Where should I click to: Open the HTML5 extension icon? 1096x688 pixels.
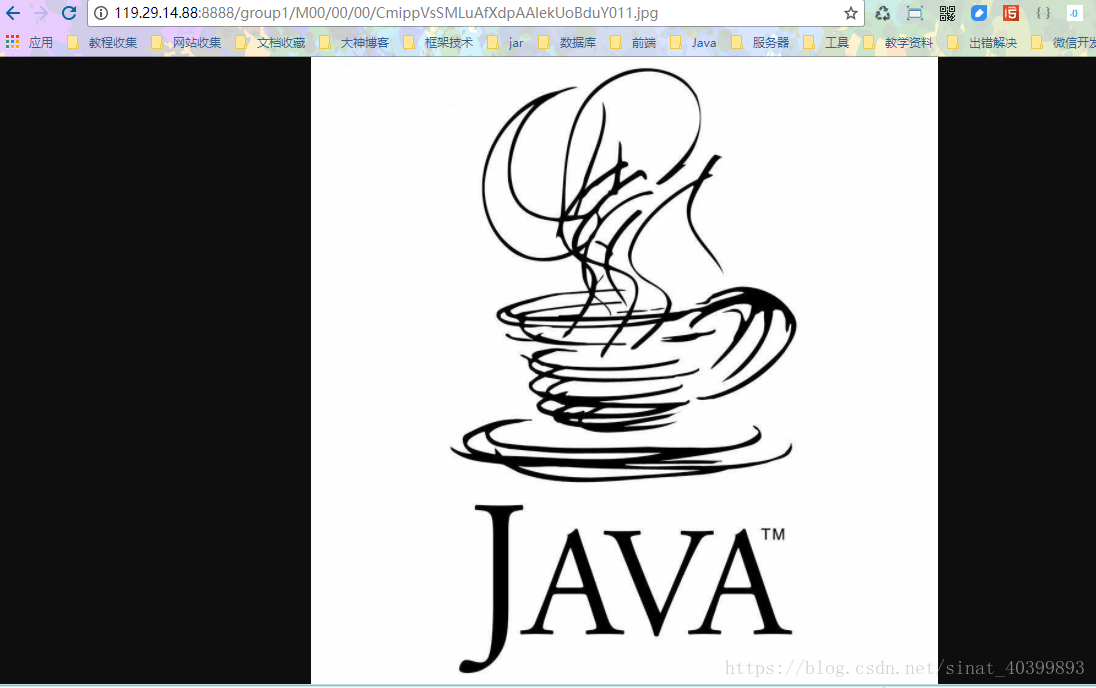(1011, 13)
